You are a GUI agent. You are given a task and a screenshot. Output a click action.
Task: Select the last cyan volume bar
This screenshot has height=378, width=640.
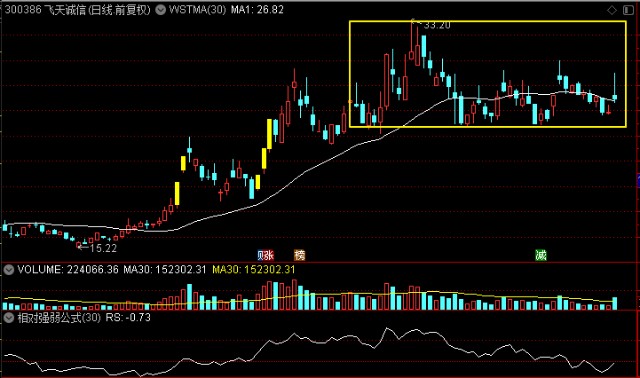(615, 303)
